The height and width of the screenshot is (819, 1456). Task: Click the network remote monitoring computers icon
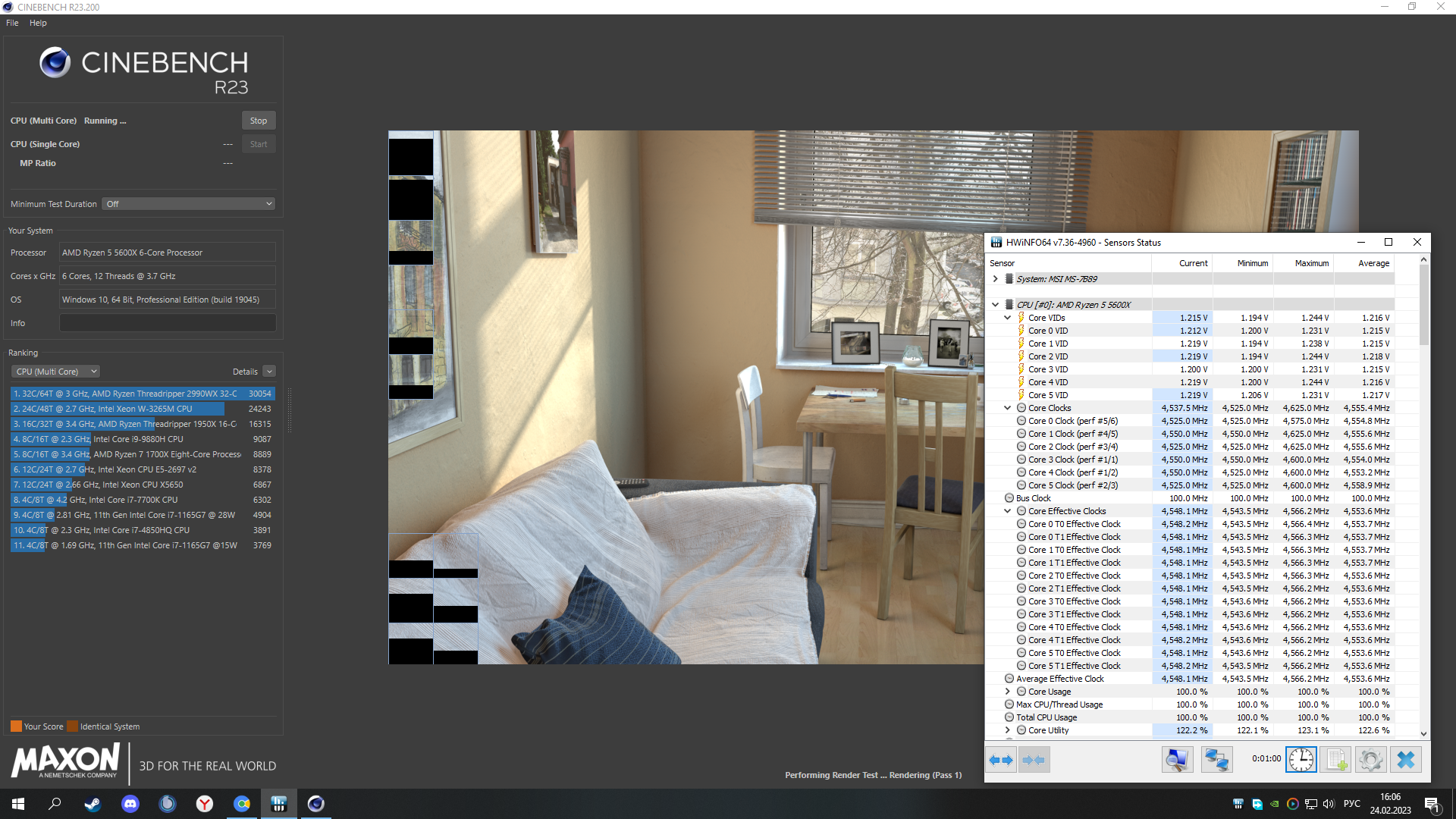[x=1216, y=760]
